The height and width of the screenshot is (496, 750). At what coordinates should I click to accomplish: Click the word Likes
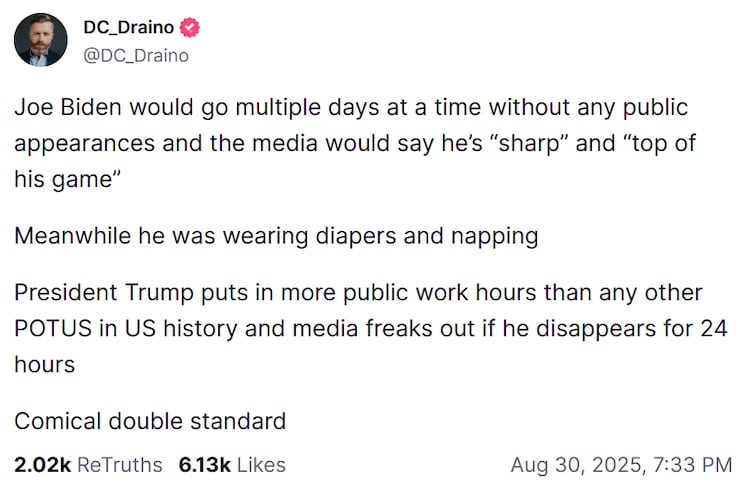pos(261,465)
